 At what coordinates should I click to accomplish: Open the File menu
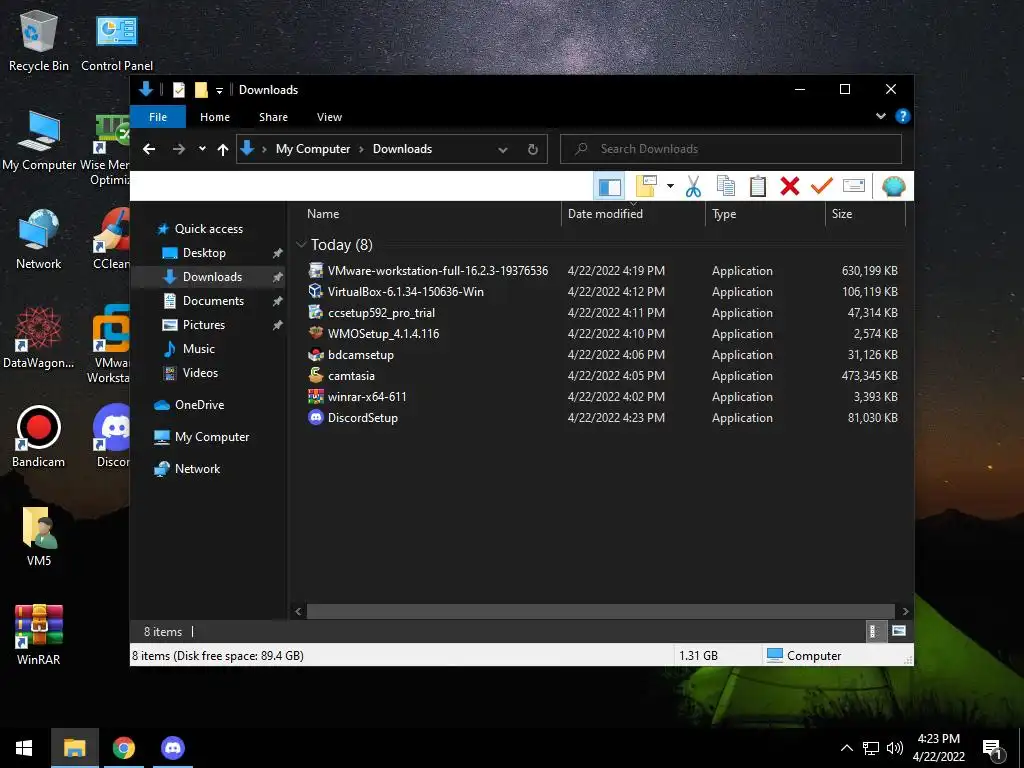(158, 117)
